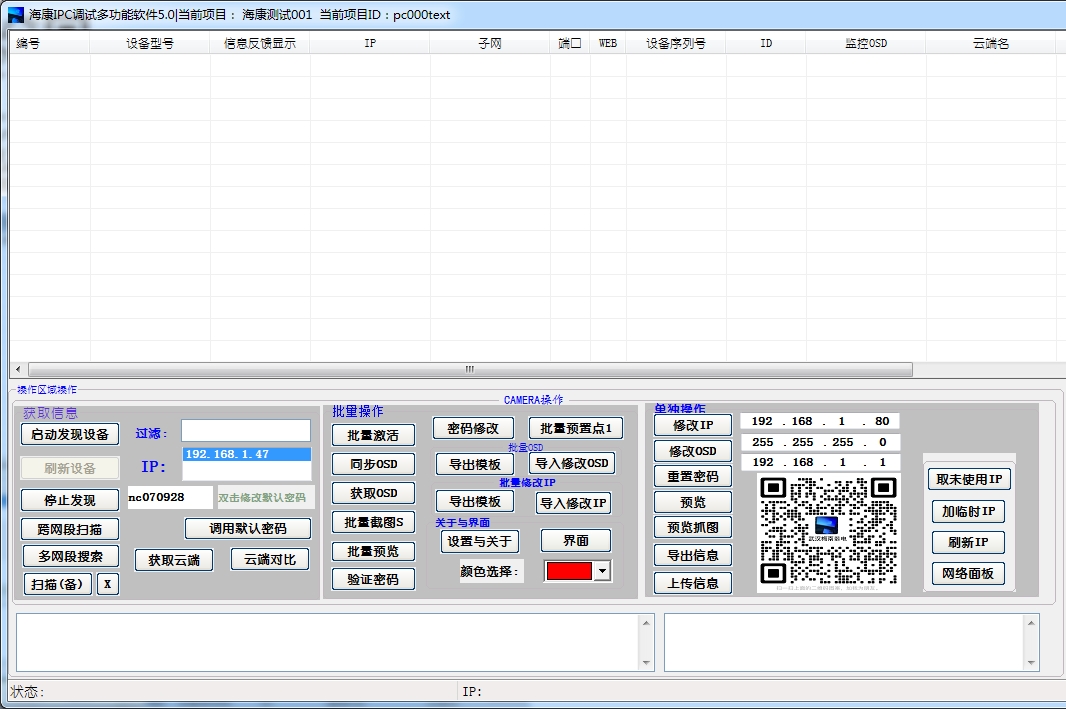
Task: Click 导入修改OSD button
Action: click(x=572, y=463)
